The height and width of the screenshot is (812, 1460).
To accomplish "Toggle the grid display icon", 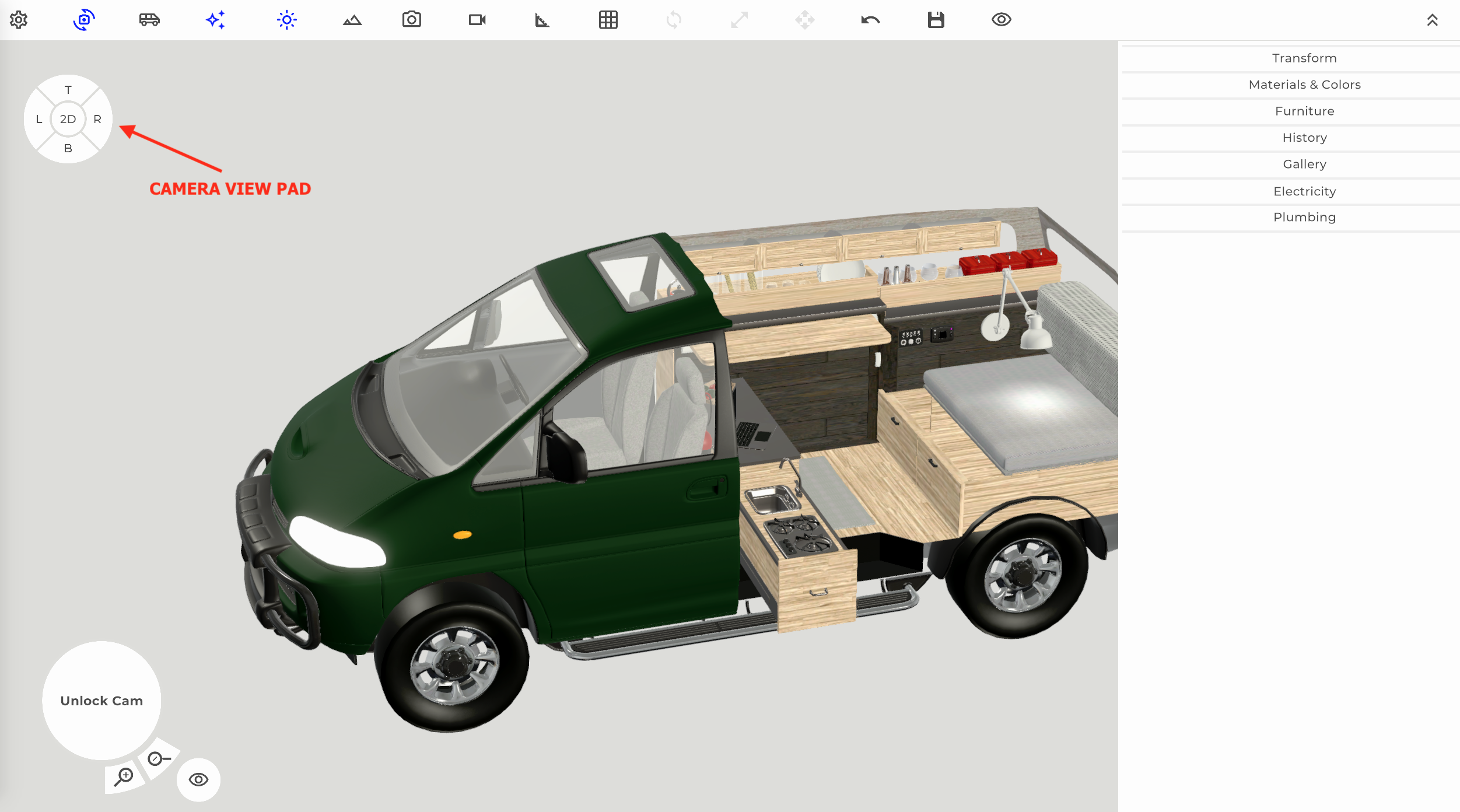I will 608,19.
